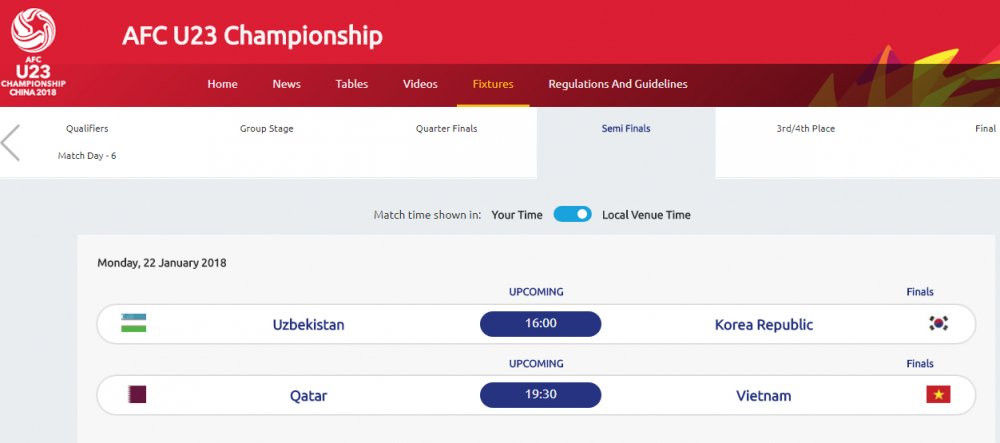
Task: Click the left arrow to scroll stages
Action: click(x=11, y=143)
